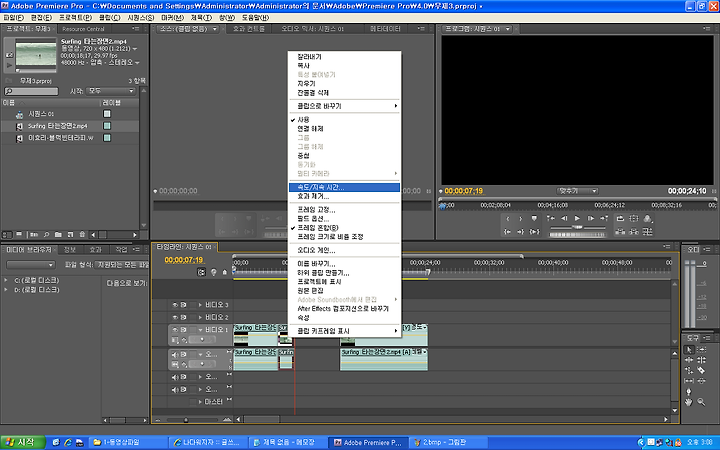The image size is (720, 450).
Task: Click the 오디오 게인... menu entry
Action: [344, 250]
